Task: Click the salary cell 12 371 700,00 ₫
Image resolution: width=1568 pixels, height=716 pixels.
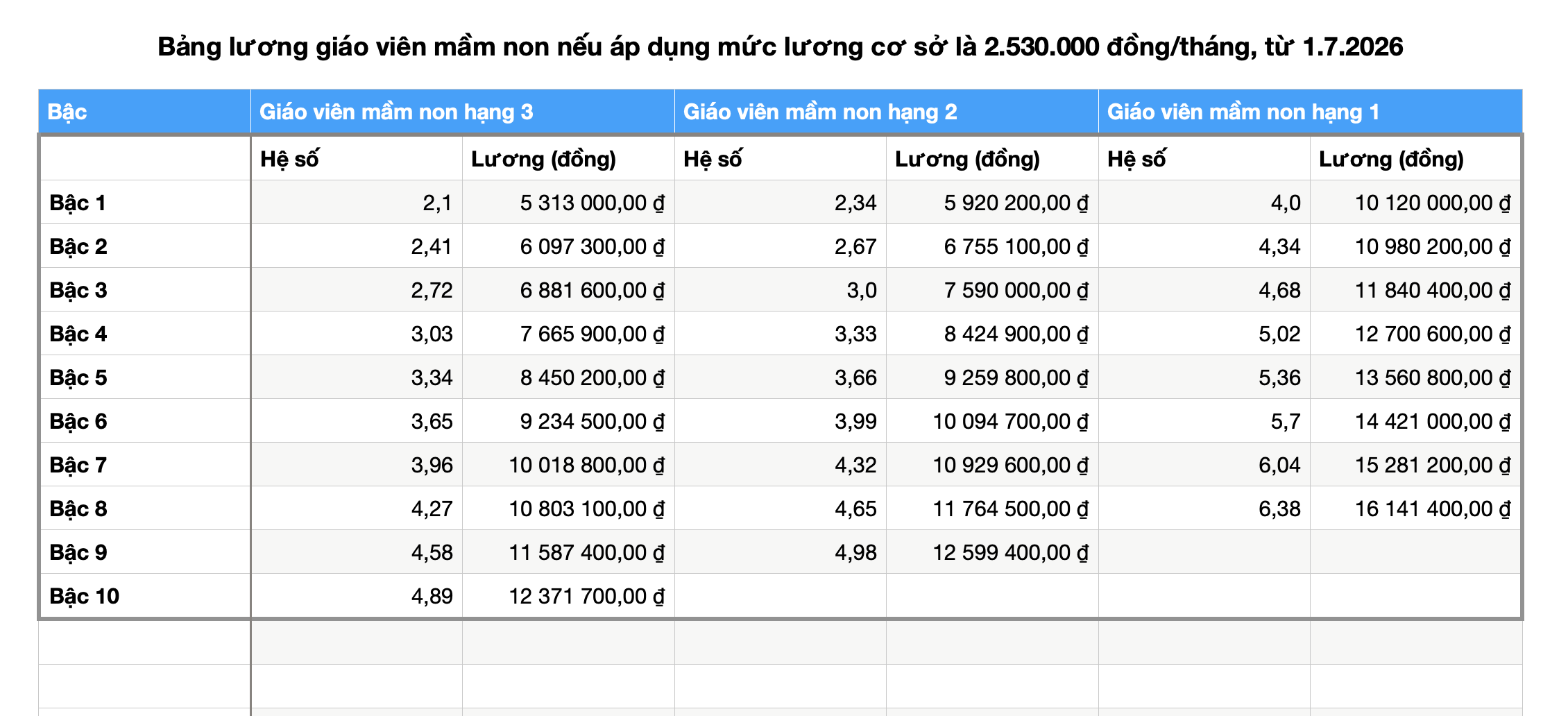Action: coord(568,596)
